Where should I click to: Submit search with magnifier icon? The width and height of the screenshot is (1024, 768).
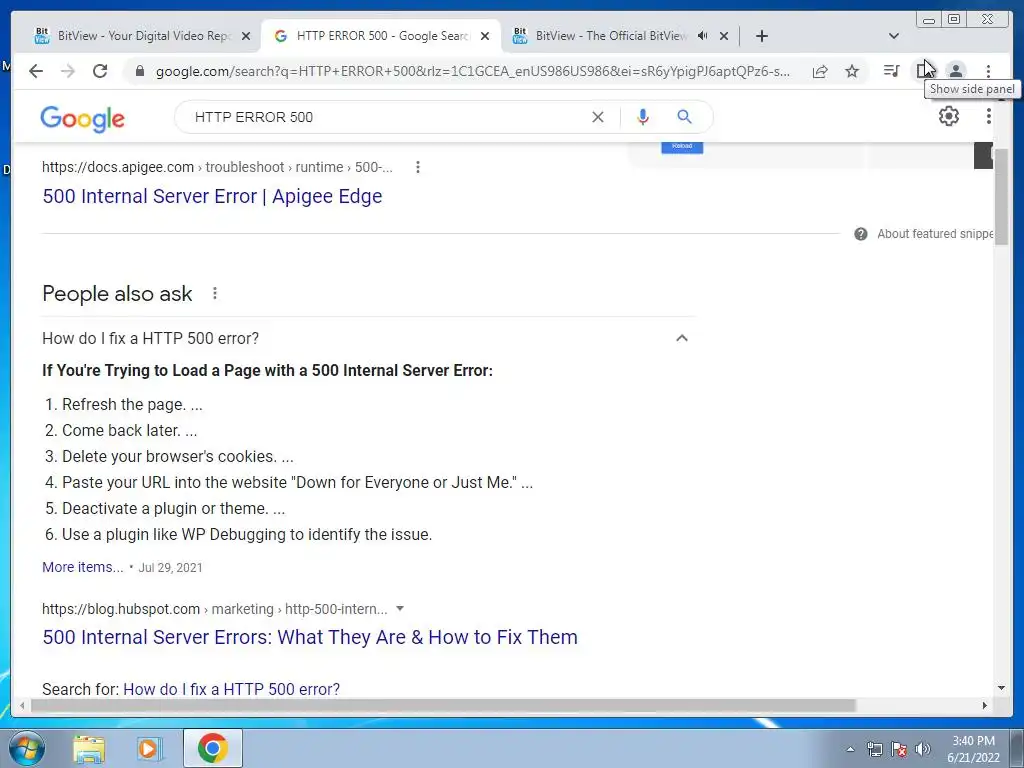[684, 117]
